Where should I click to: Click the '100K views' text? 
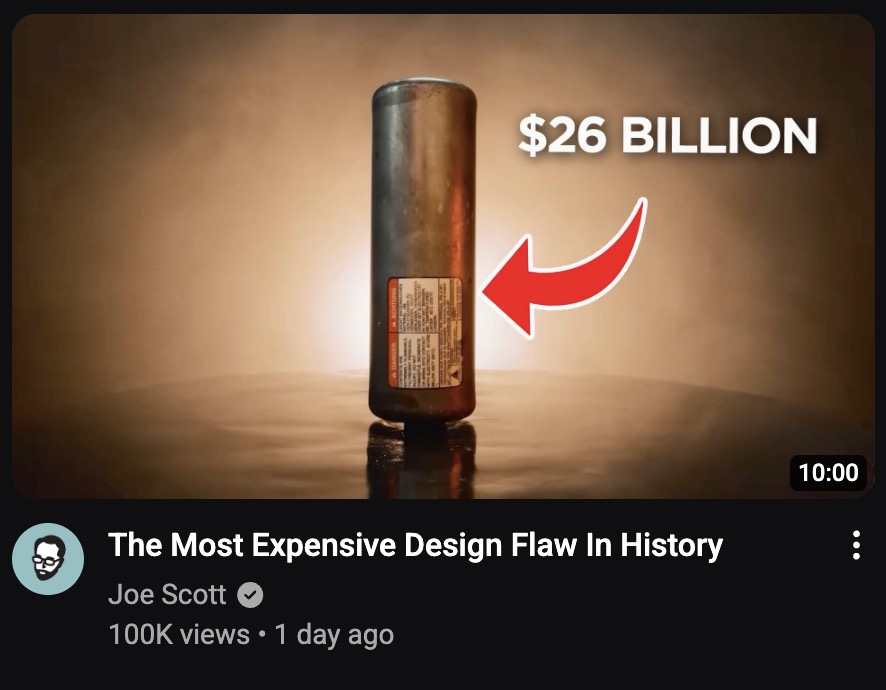click(179, 634)
